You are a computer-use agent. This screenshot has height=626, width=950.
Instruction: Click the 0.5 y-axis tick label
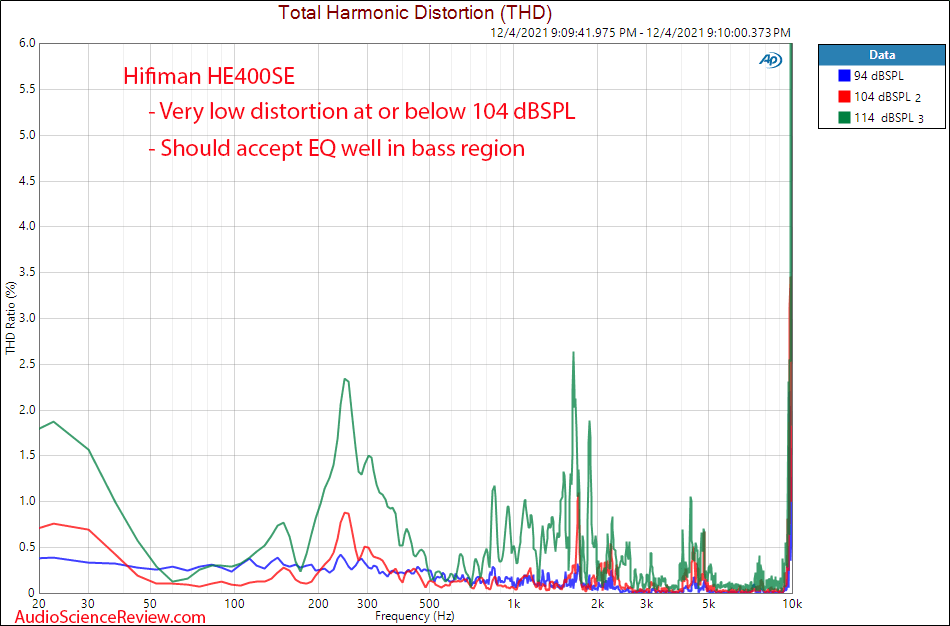(28, 547)
